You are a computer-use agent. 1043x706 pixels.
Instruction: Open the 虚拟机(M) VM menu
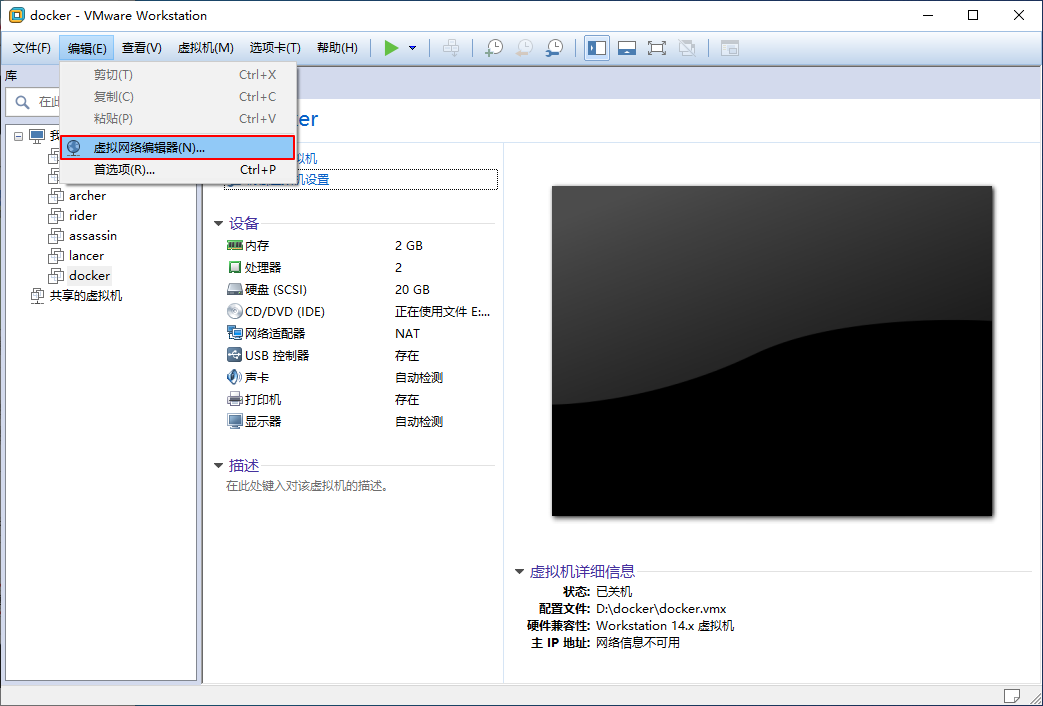(x=205, y=48)
